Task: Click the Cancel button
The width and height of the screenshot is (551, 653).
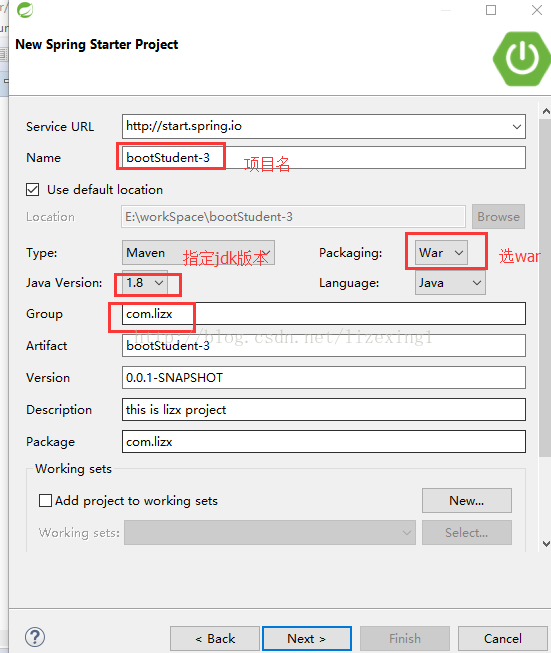Action: [502, 638]
